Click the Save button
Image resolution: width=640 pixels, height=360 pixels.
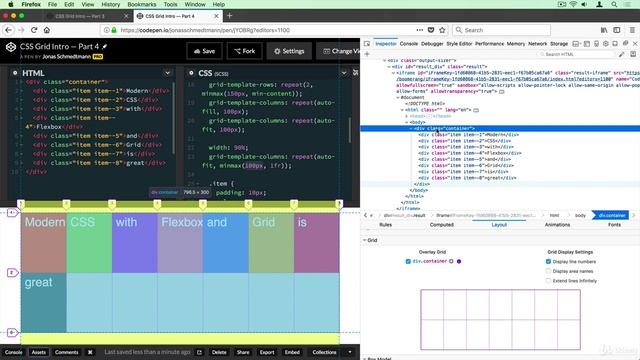204,51
